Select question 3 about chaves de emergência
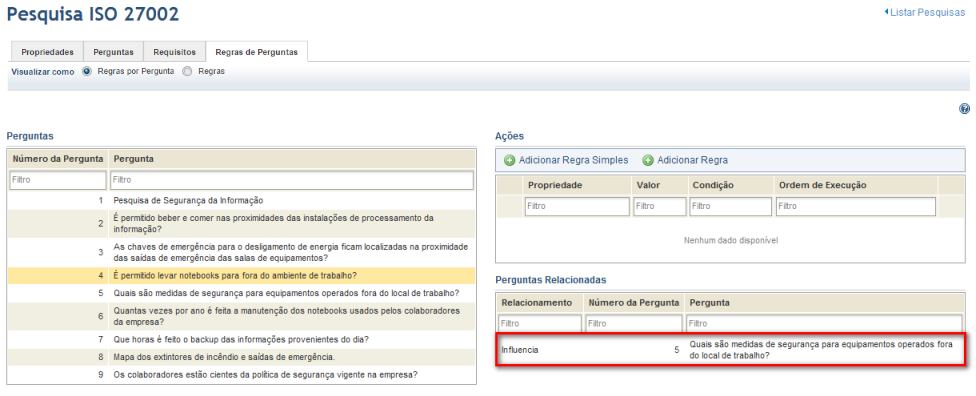Image resolution: width=976 pixels, height=396 pixels. pos(242,252)
